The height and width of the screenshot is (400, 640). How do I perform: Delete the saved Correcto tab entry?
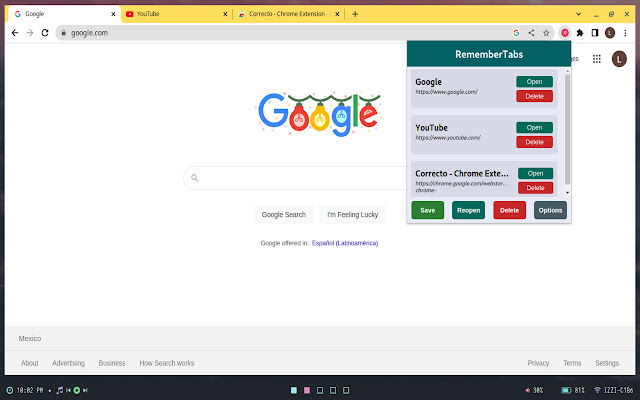pos(536,188)
